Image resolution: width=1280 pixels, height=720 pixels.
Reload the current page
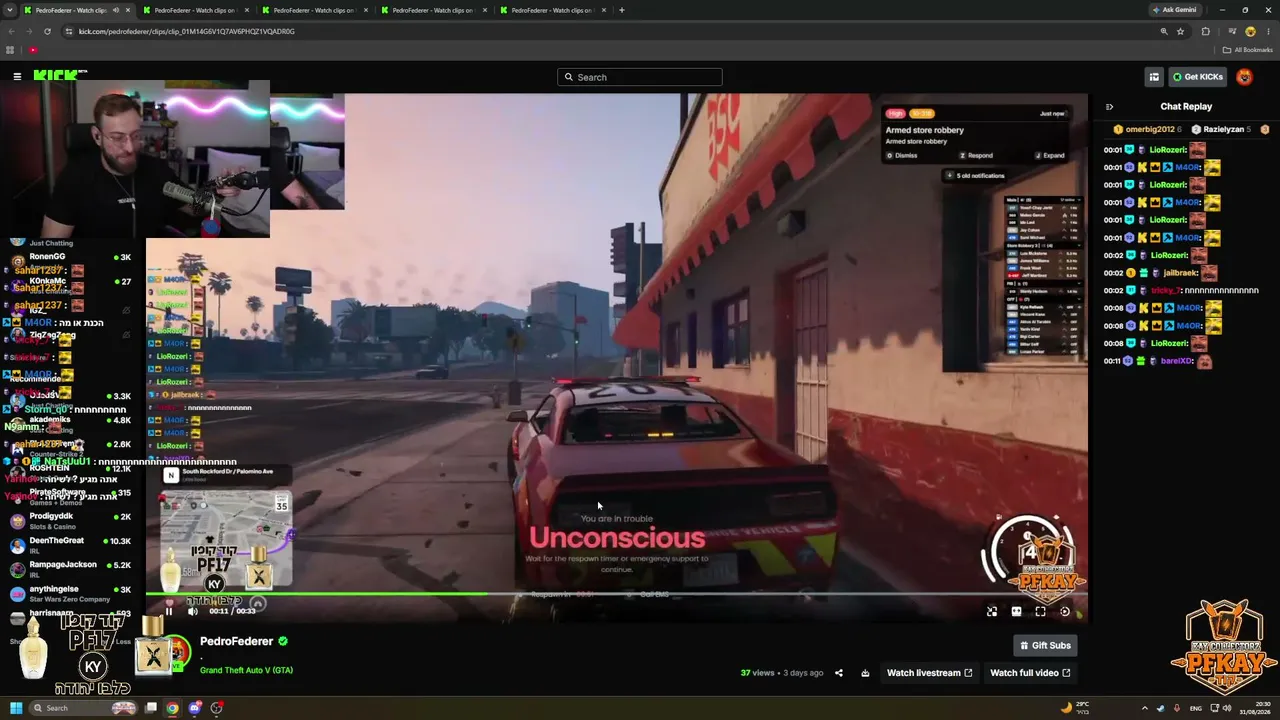pyautogui.click(x=47, y=31)
